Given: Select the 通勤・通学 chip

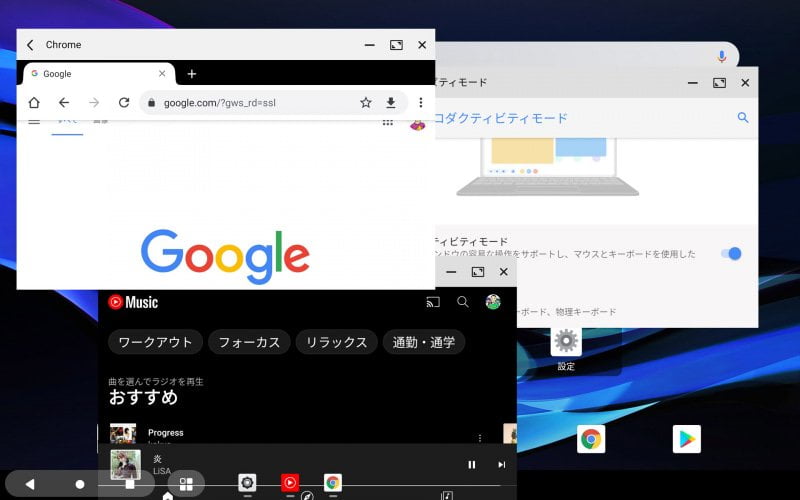Looking at the screenshot, I should point(423,342).
